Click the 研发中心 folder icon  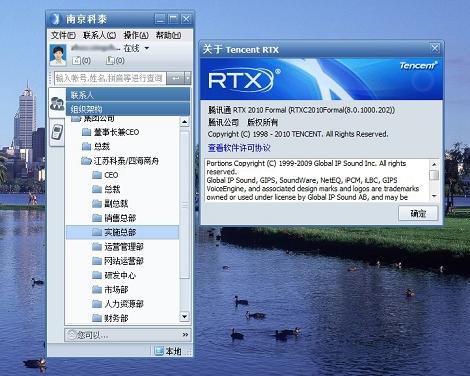[x=97, y=275]
